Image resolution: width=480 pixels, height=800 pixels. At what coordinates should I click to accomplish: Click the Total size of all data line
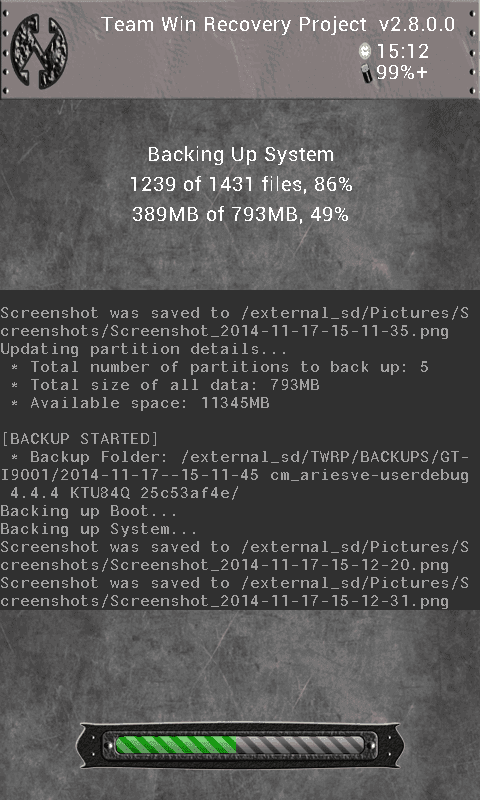pos(165,385)
